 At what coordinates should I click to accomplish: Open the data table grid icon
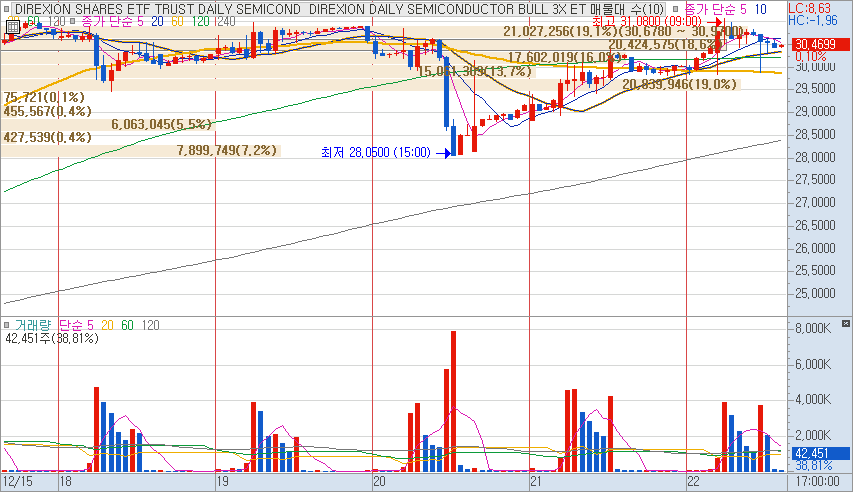[x=13, y=27]
